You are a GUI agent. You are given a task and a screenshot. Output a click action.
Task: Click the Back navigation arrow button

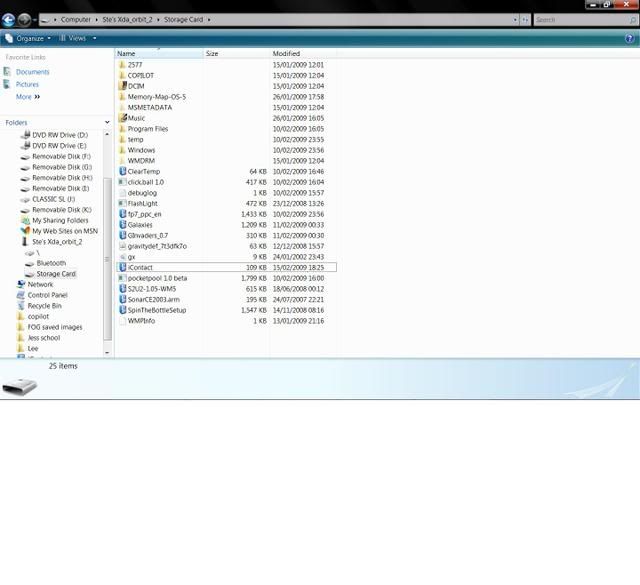[9, 19]
